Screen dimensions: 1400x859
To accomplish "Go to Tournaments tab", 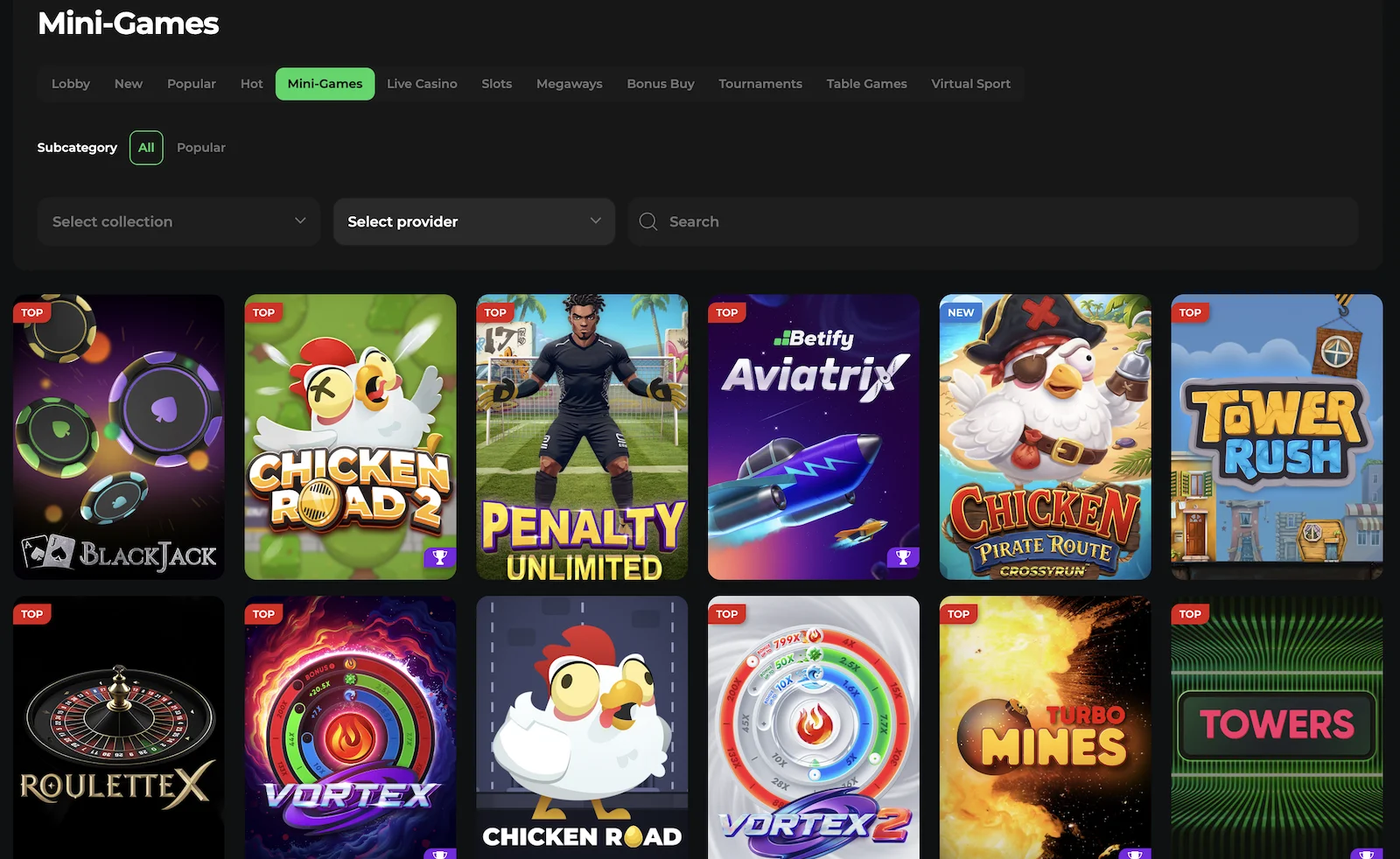I will click(x=760, y=84).
